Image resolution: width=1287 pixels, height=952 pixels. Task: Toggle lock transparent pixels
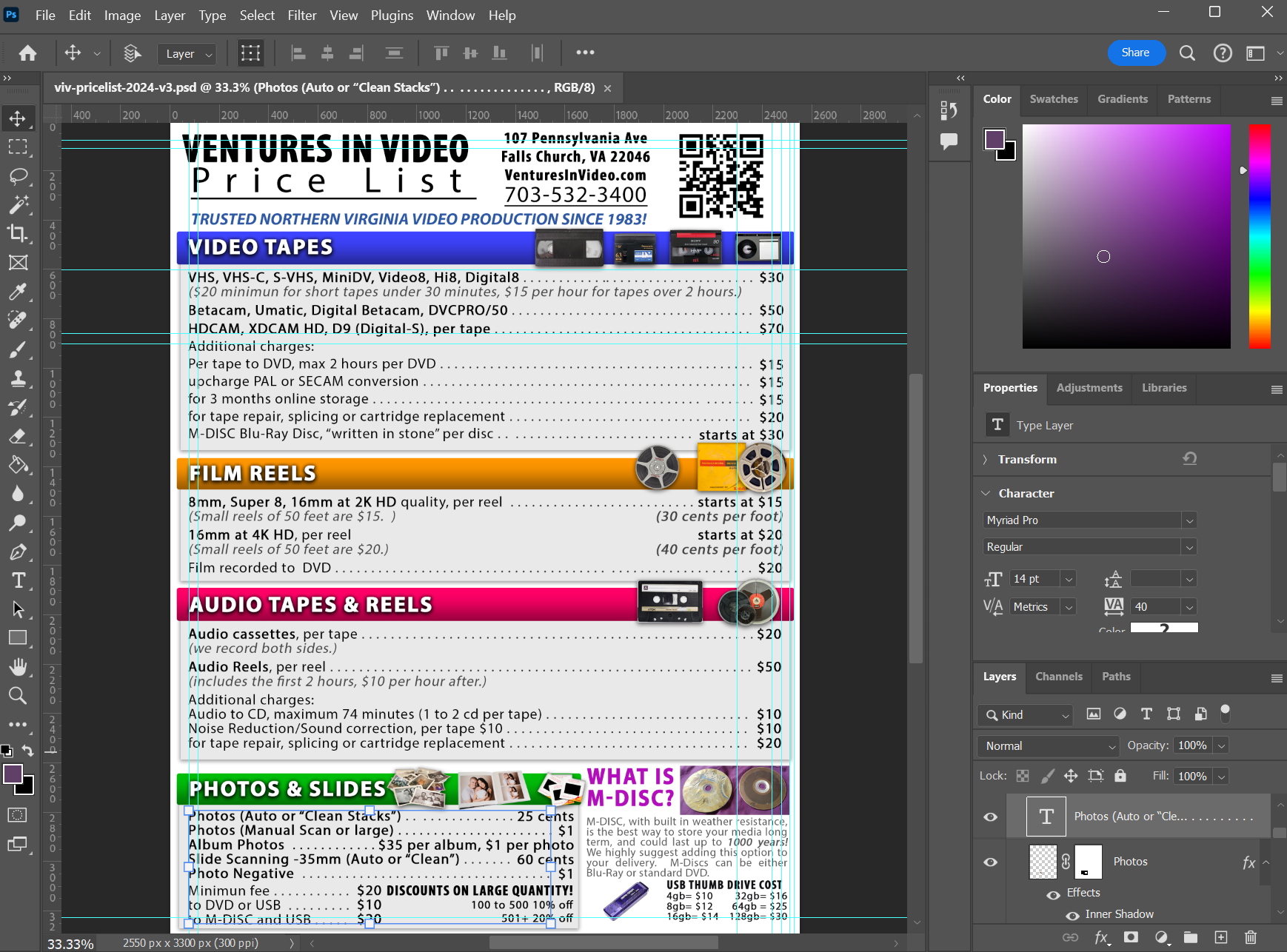pyautogui.click(x=1023, y=776)
